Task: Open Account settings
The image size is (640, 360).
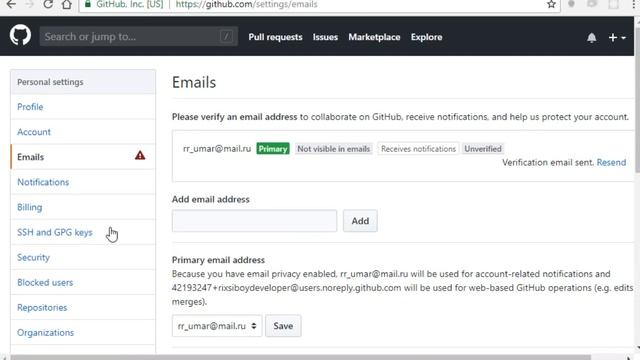Action: click(x=83, y=132)
